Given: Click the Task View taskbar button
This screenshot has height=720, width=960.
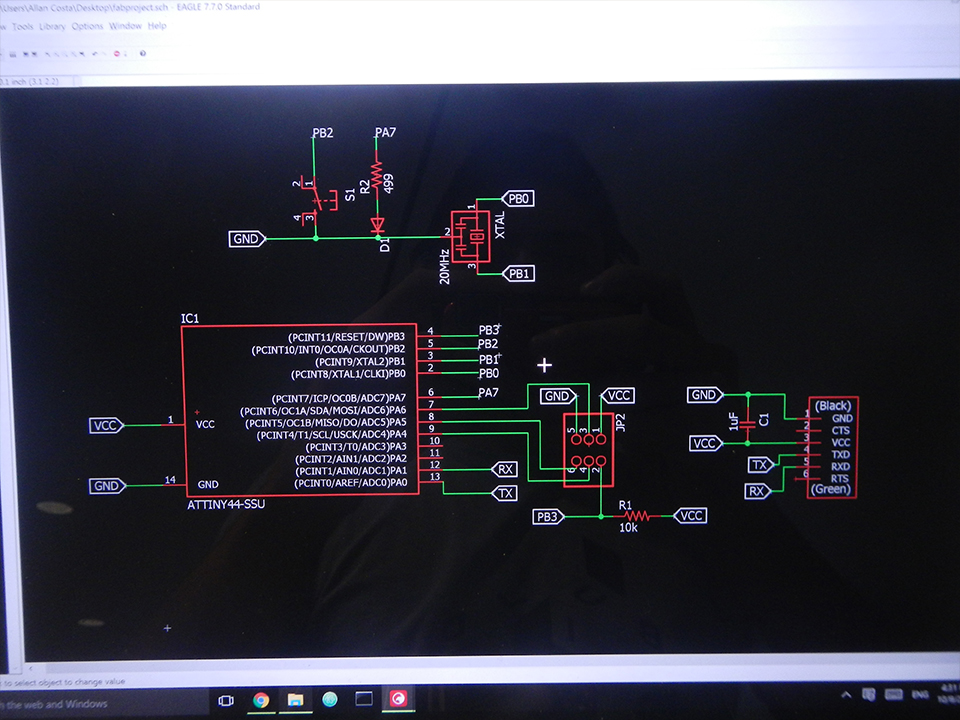Looking at the screenshot, I should pyautogui.click(x=226, y=700).
